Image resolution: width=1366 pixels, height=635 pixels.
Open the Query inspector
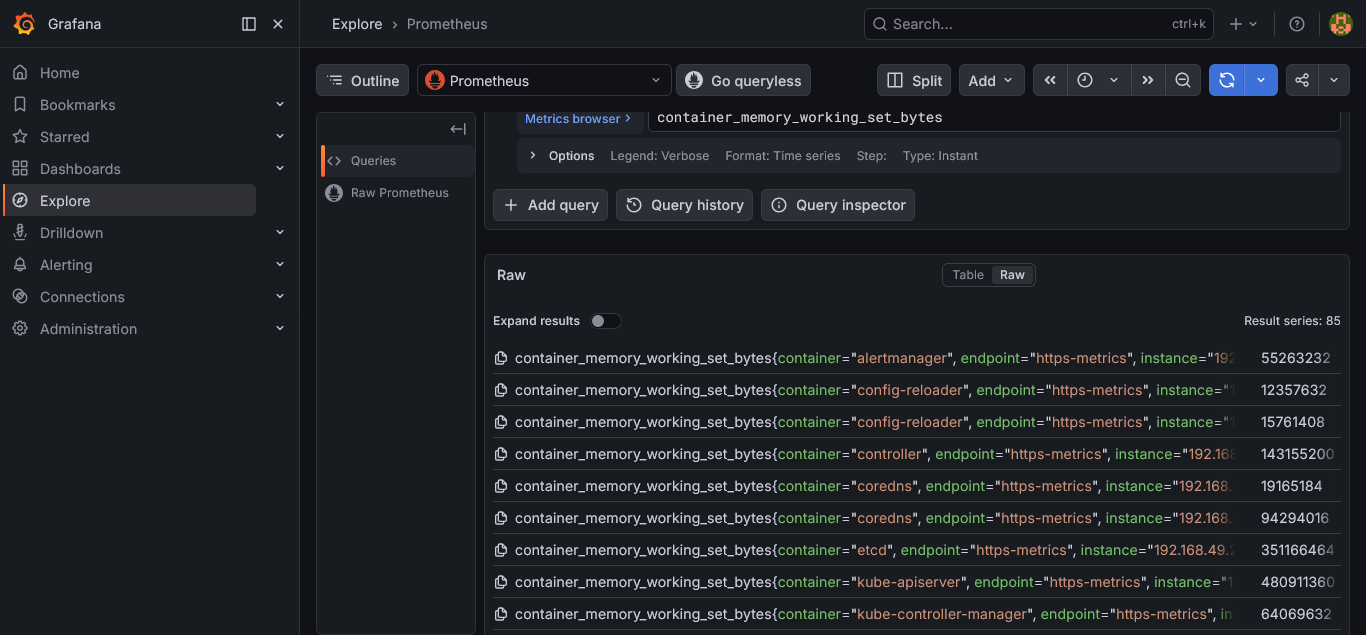(838, 205)
